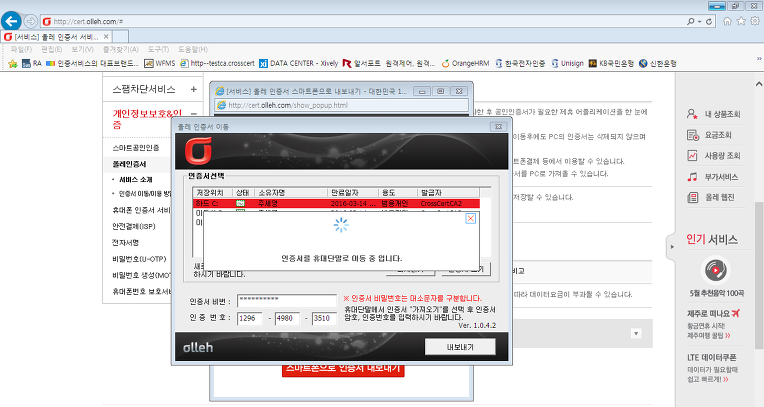Click the browser forward arrow button
The width and height of the screenshot is (764, 407).
click(31, 21)
